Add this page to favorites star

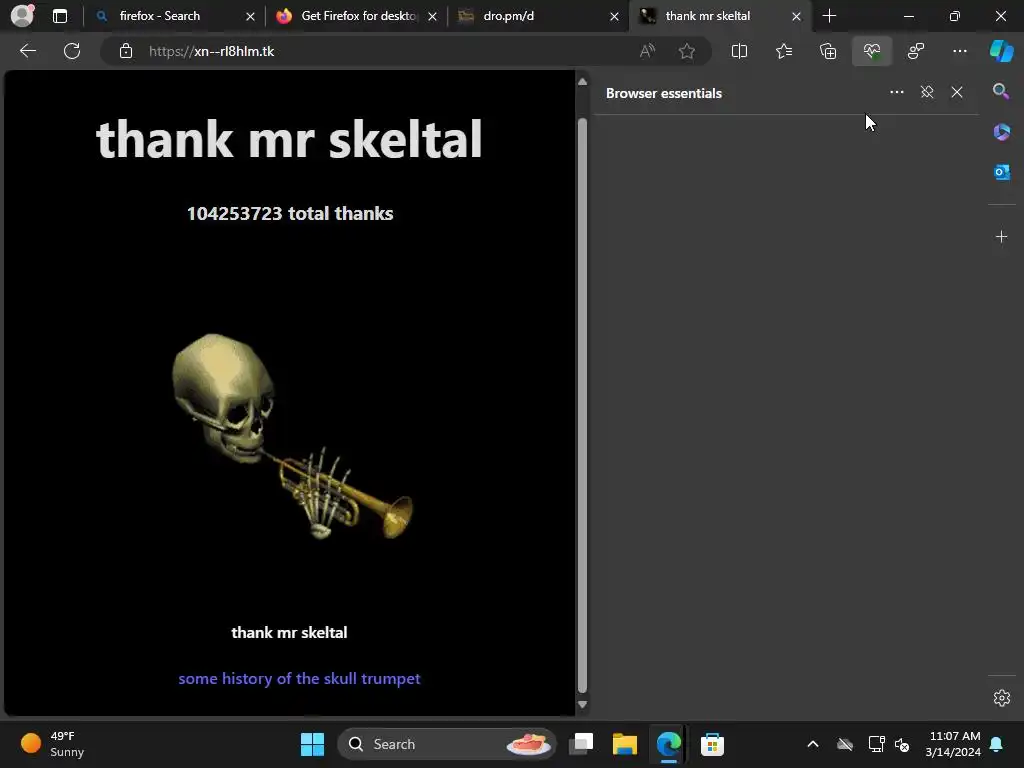[x=686, y=51]
